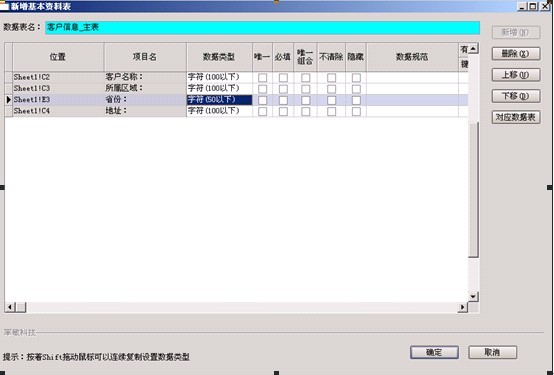Click the horizontal scroll left arrow
Screen dimensions: 554x375
[10, 307]
